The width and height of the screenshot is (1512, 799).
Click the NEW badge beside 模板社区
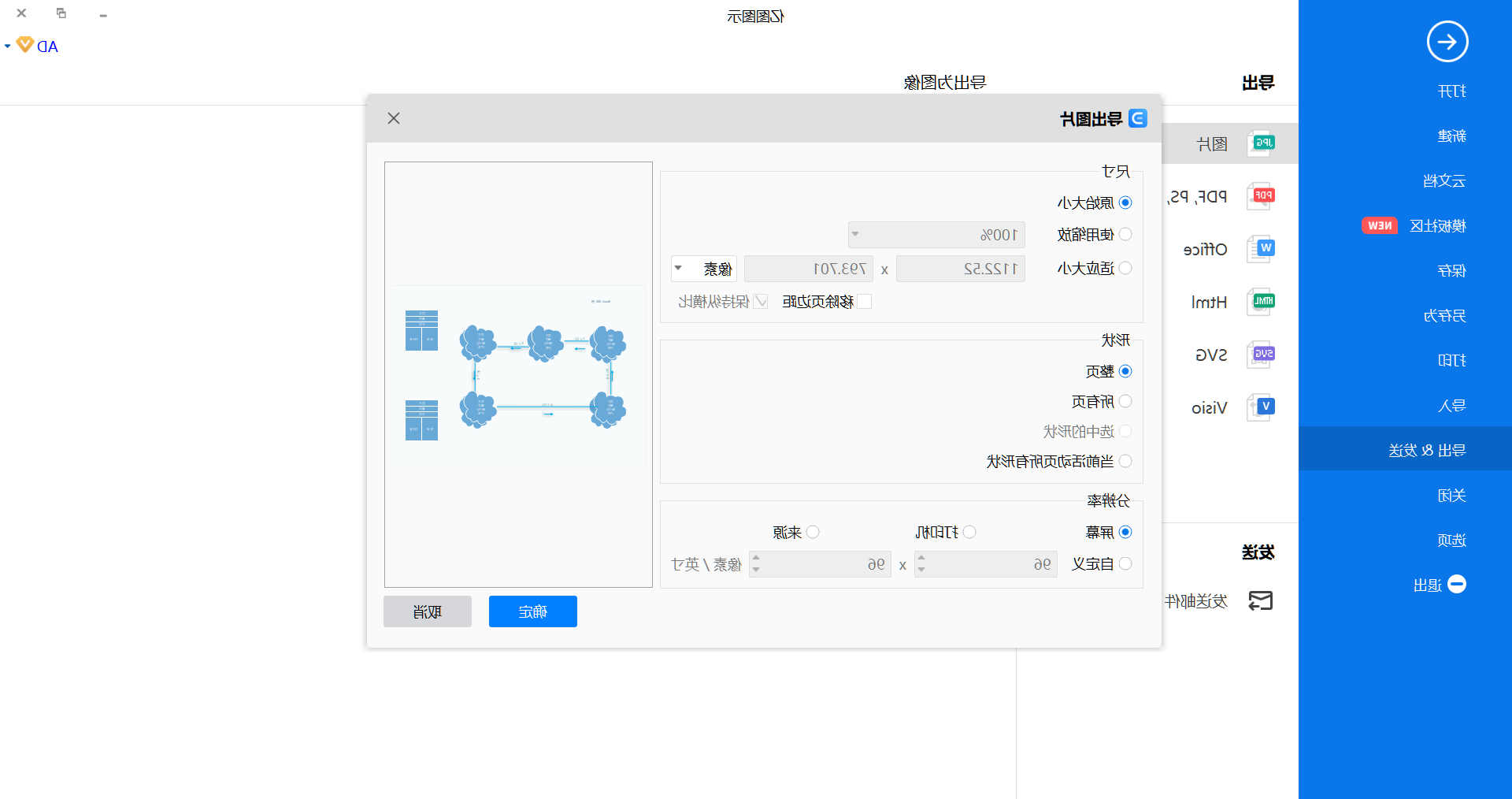(1380, 225)
